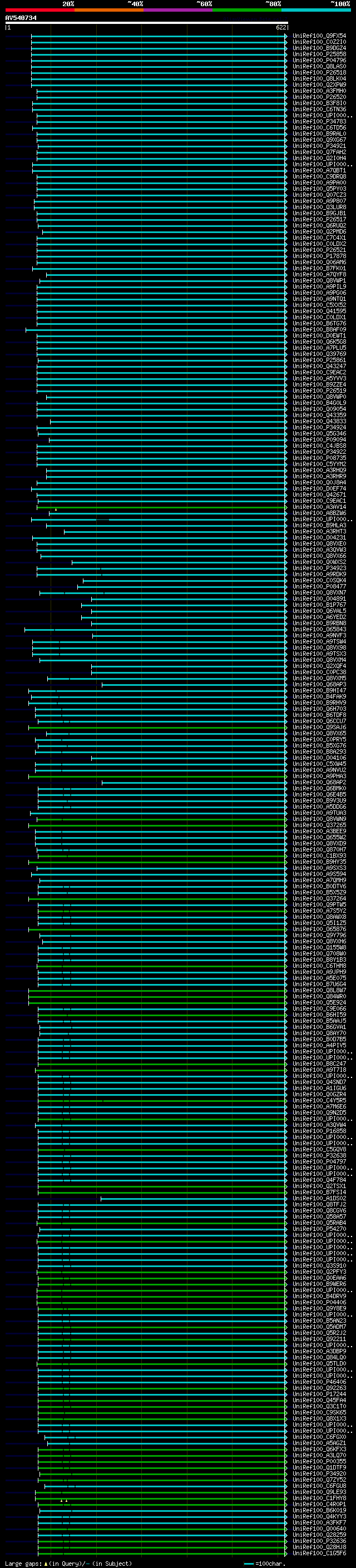Select the UniRef100_Q28HJ8 label
Image resolution: width=356 pixels, height=1568 pixels.
pos(319,1547)
